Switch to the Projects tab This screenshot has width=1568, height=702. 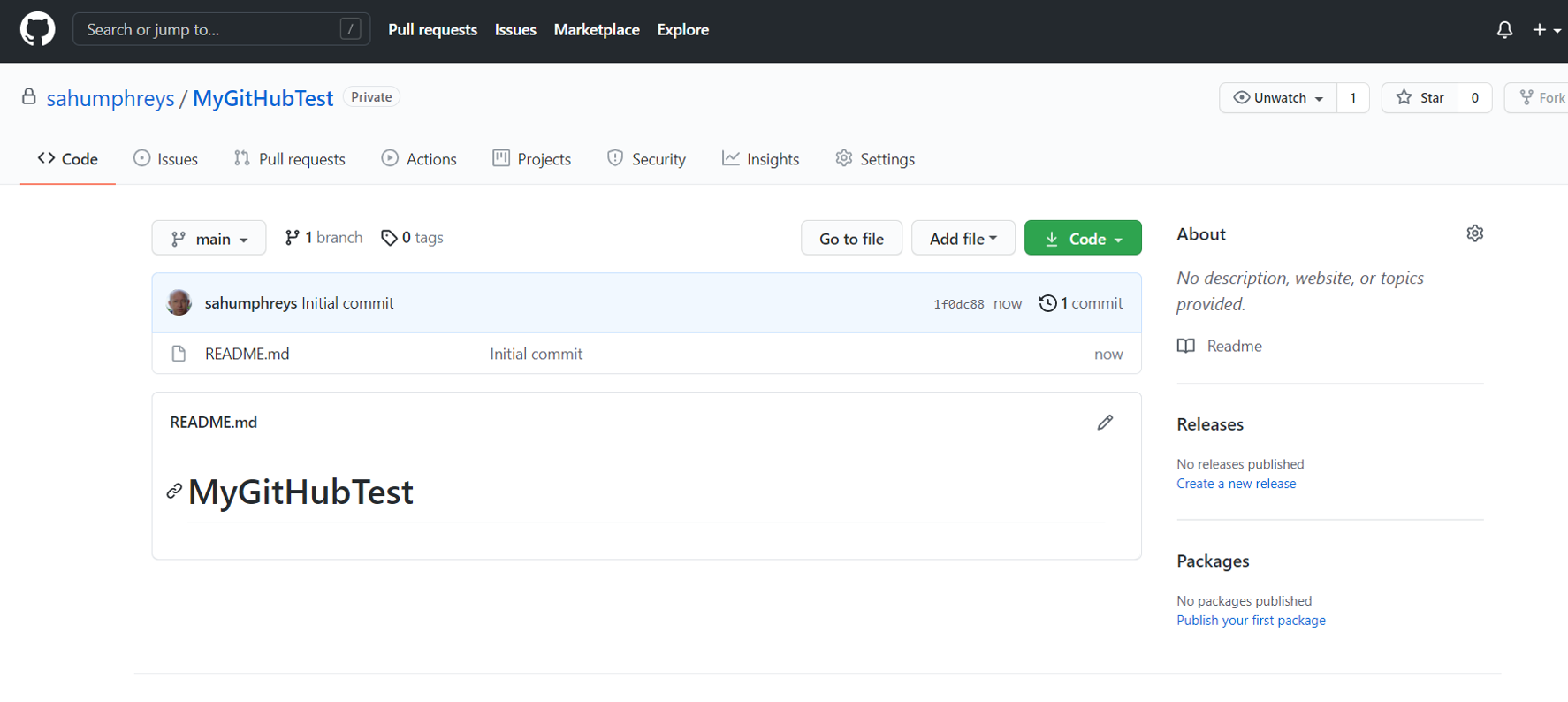531,159
